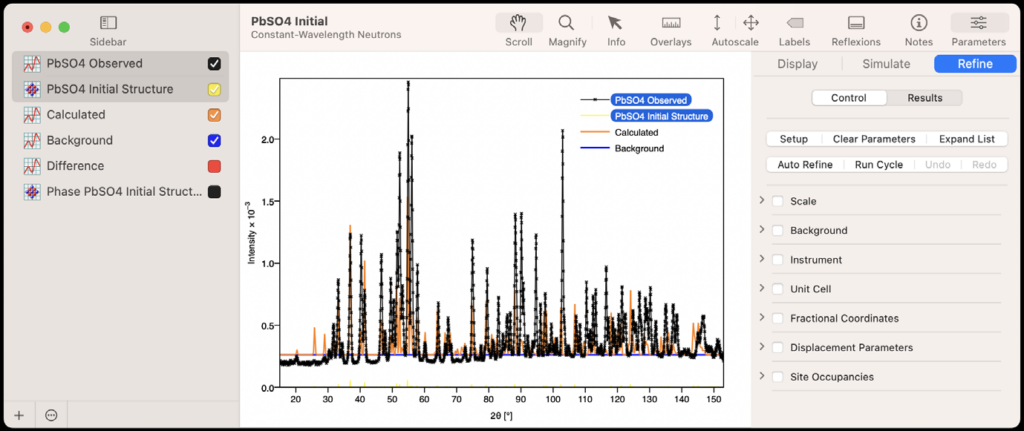Click the red Difference color swatch
This screenshot has width=1024, height=431.
214,166
